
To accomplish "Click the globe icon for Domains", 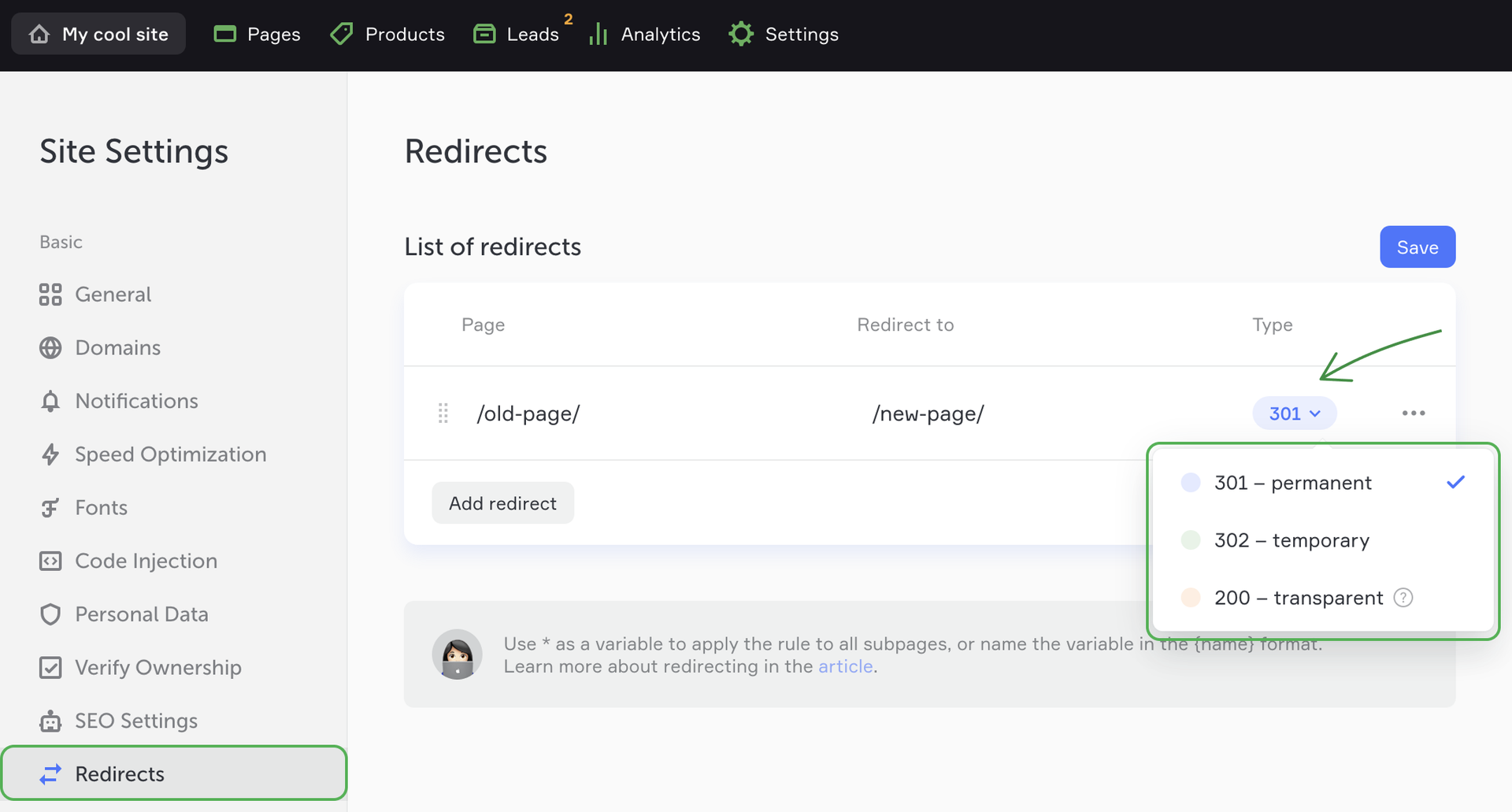I will click(x=50, y=348).
